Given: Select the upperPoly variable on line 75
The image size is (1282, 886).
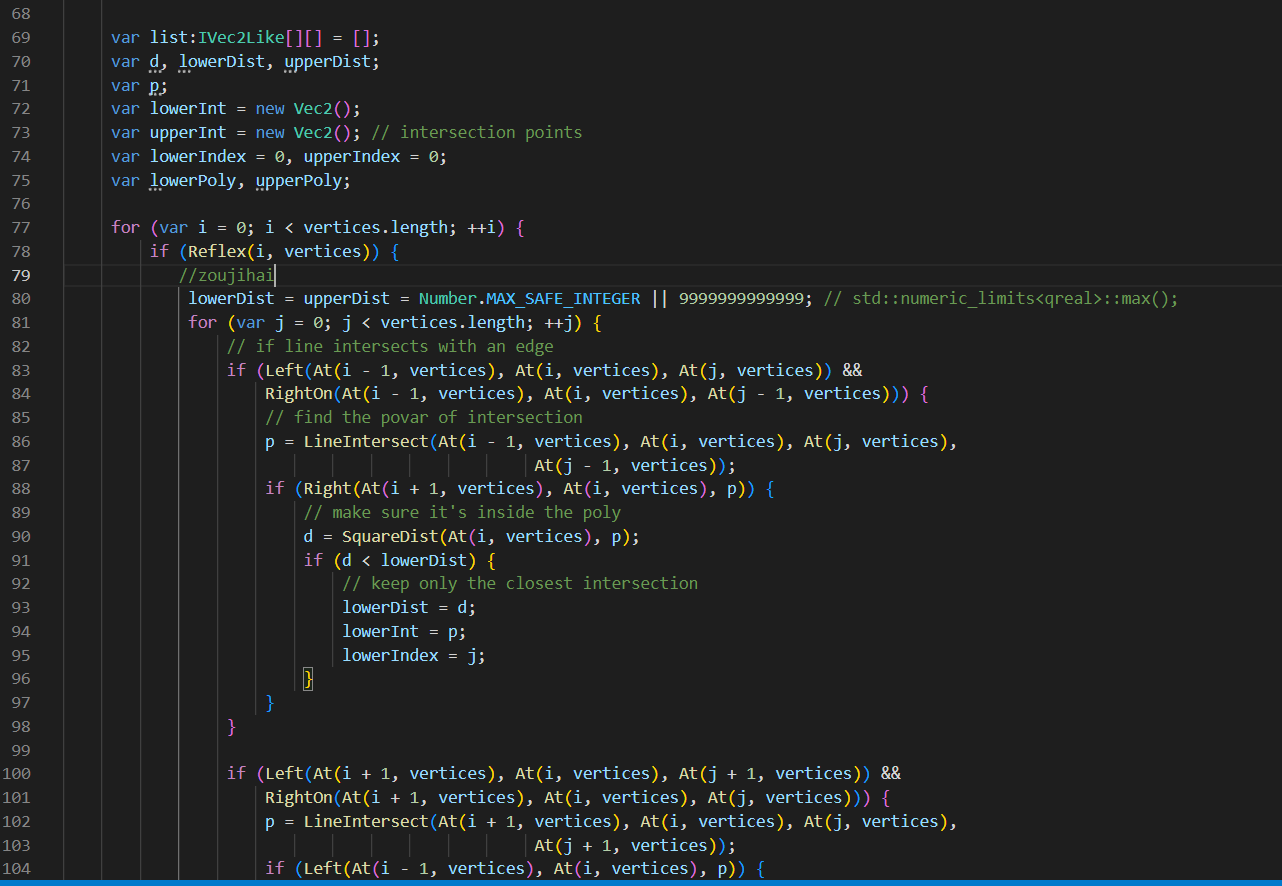Looking at the screenshot, I should (299, 181).
